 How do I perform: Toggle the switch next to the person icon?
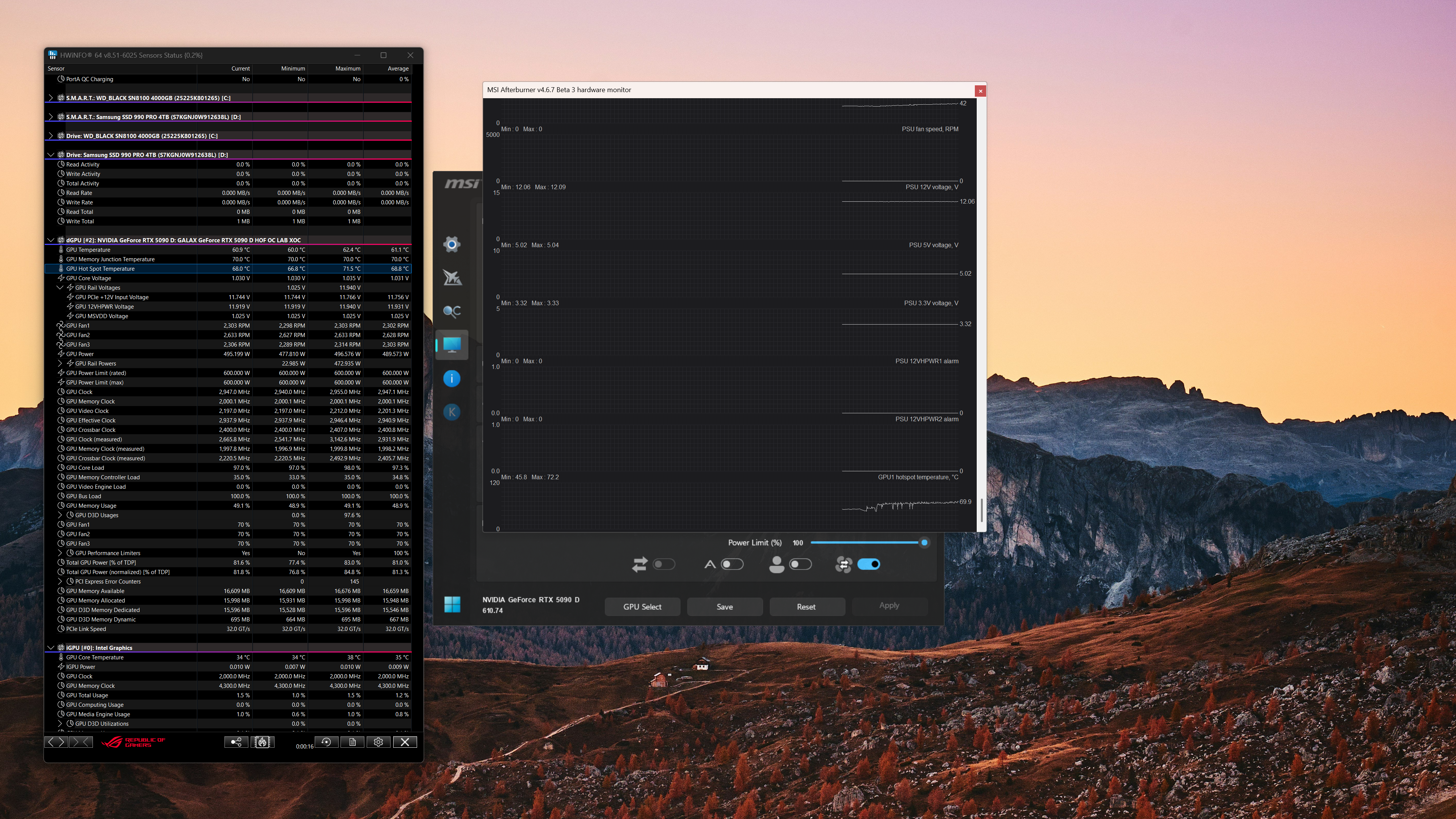(800, 564)
